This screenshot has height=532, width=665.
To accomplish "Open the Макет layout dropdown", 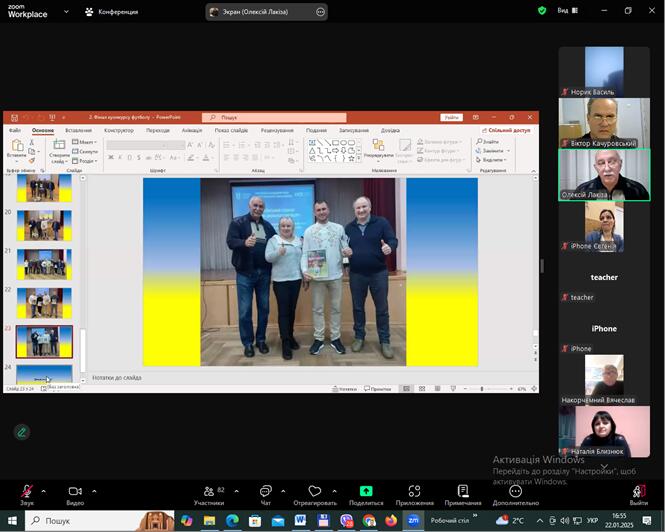I will click(85, 142).
